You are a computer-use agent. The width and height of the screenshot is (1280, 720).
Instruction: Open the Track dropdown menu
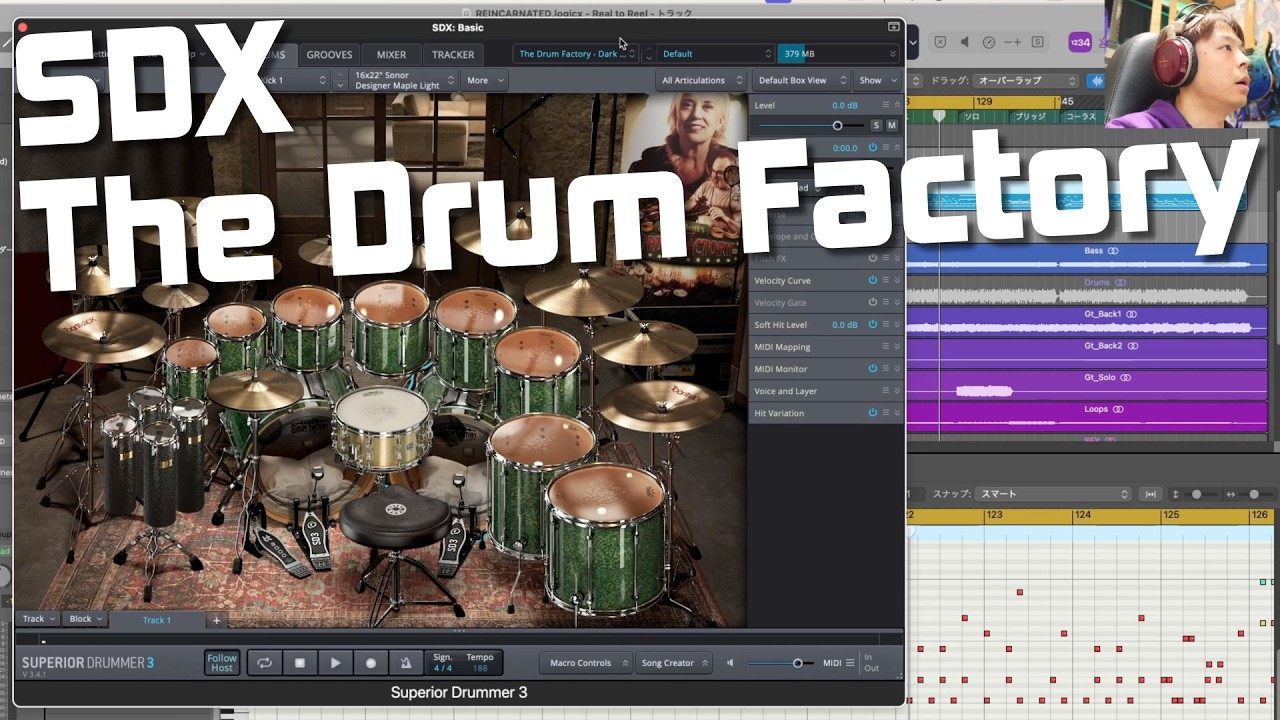click(39, 619)
